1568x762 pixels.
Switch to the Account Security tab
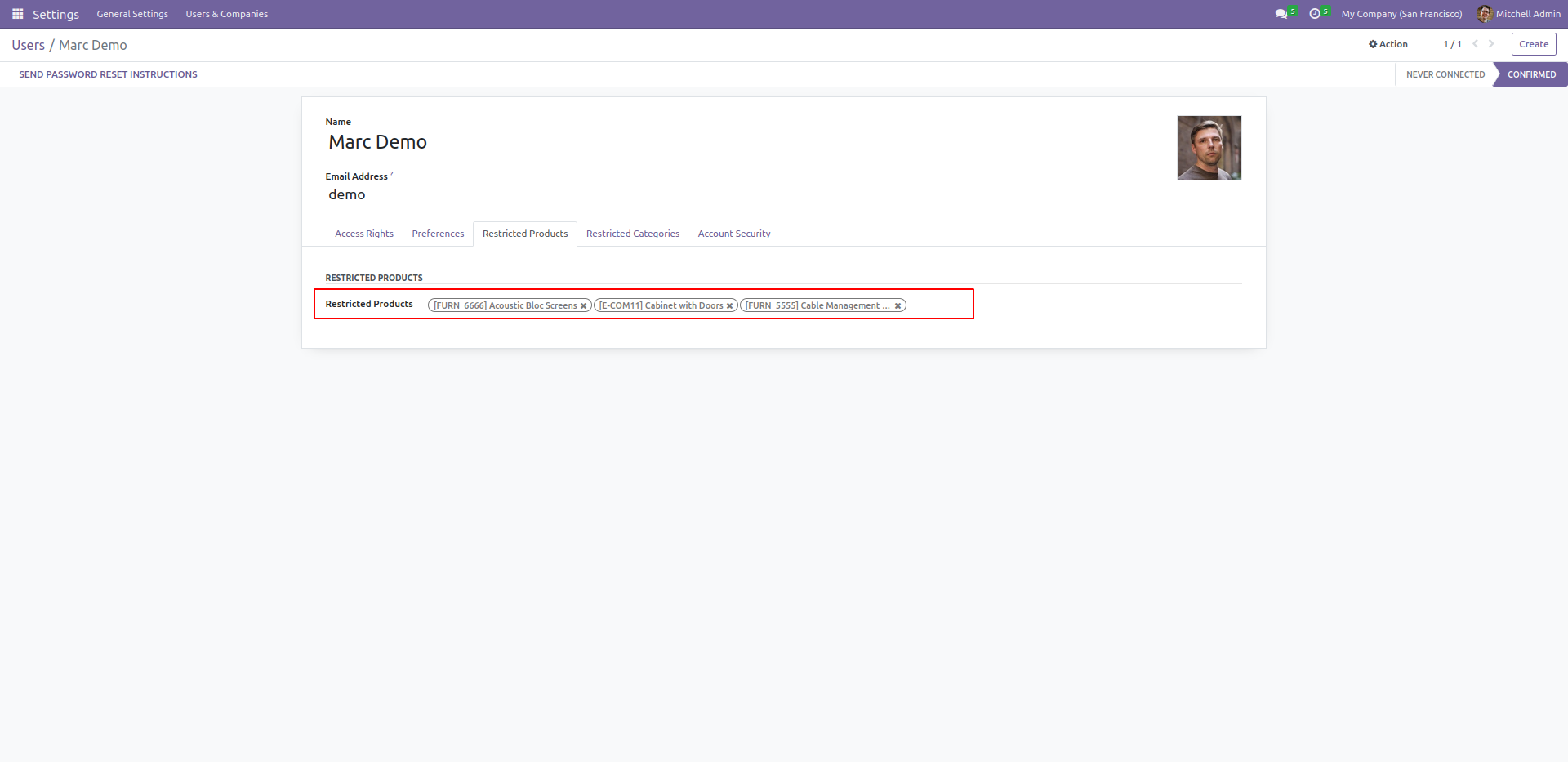point(734,234)
